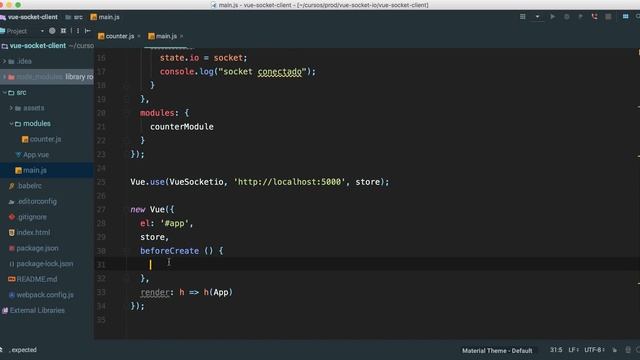Screen dimensions: 640x360
Task: Click the .gitignore red diamond file icon
Action: click(12, 217)
